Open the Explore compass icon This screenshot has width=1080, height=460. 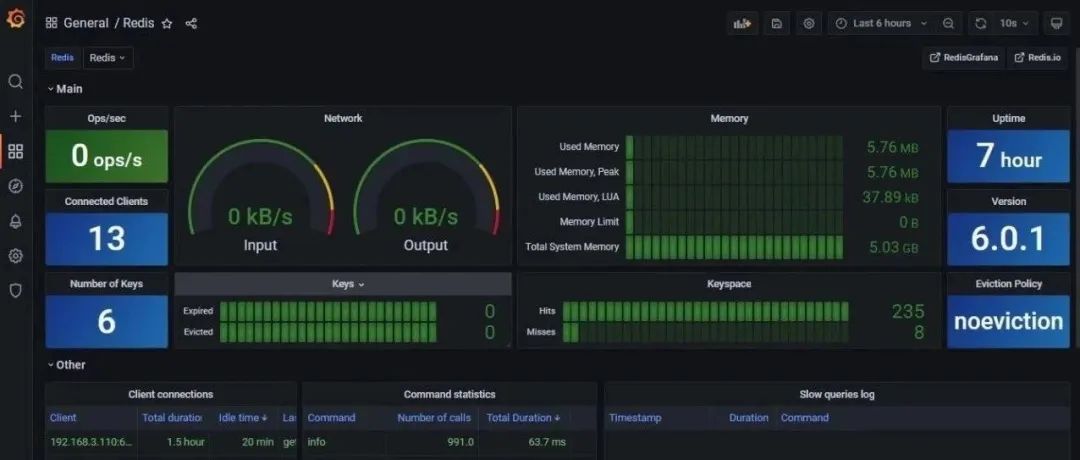point(15,186)
